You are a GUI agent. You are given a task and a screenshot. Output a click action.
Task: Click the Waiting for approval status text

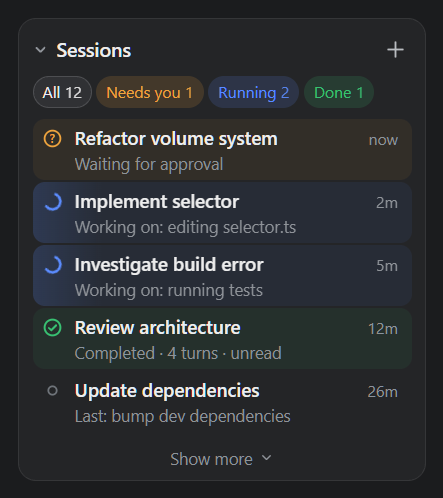(149, 164)
